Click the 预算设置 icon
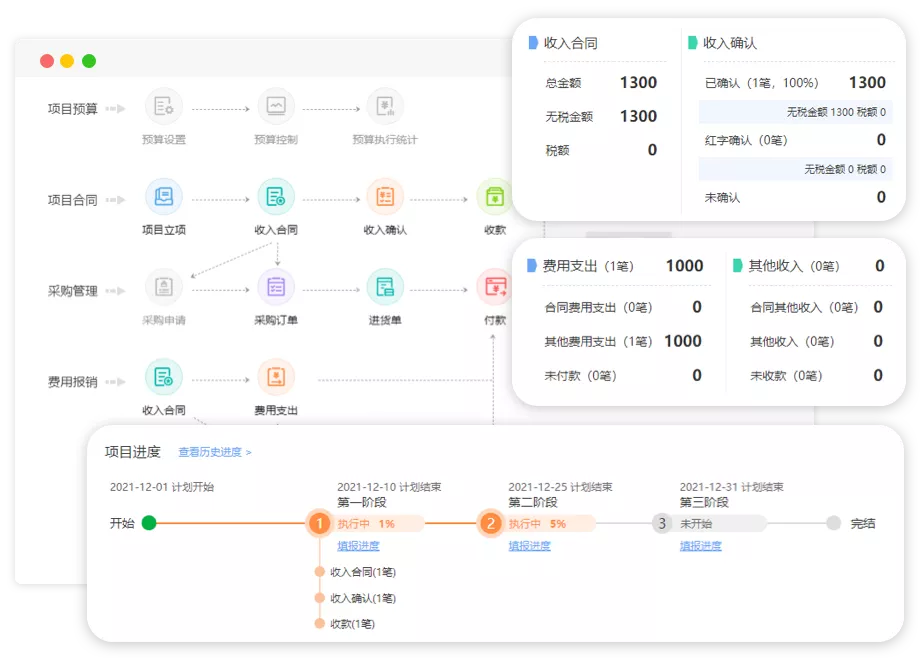Image resolution: width=920 pixels, height=660 pixels. [164, 106]
